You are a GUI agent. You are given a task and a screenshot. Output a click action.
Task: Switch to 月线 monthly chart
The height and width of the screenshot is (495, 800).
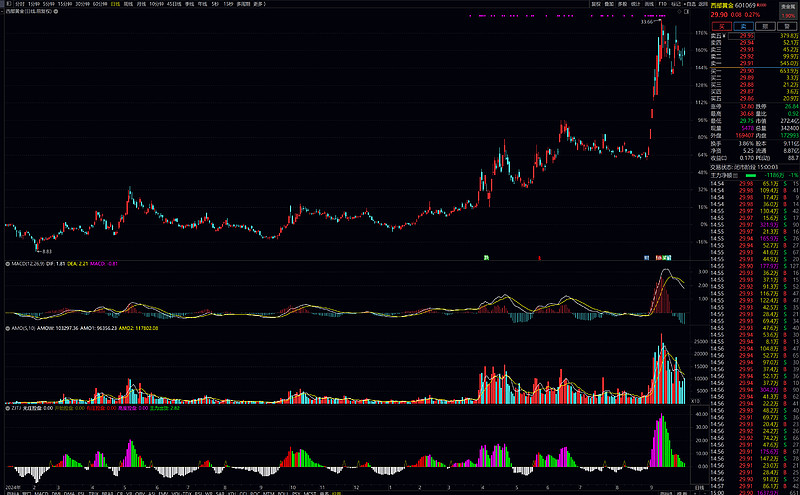click(141, 4)
